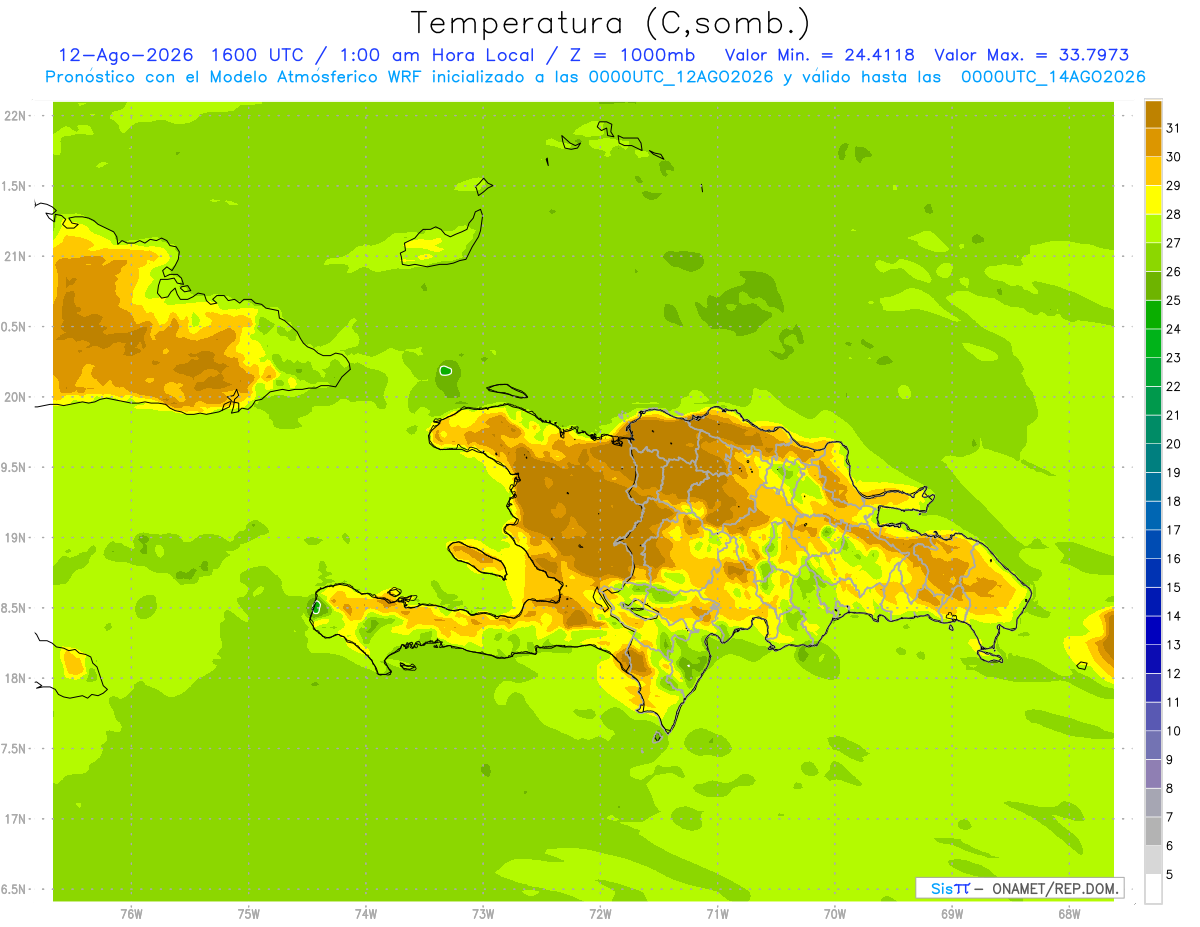Click color scale value 5

[1170, 874]
